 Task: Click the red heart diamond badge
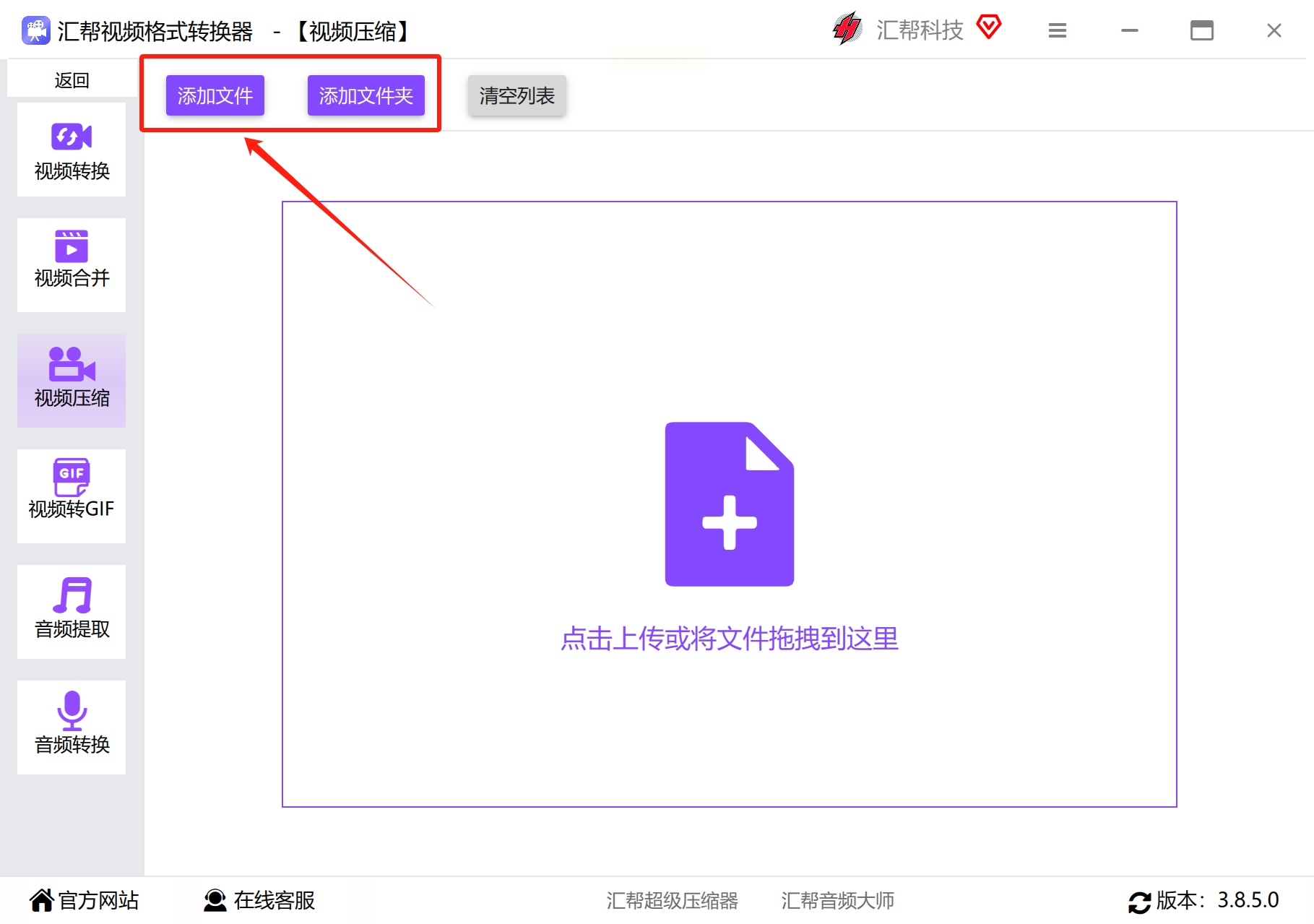coord(989,27)
